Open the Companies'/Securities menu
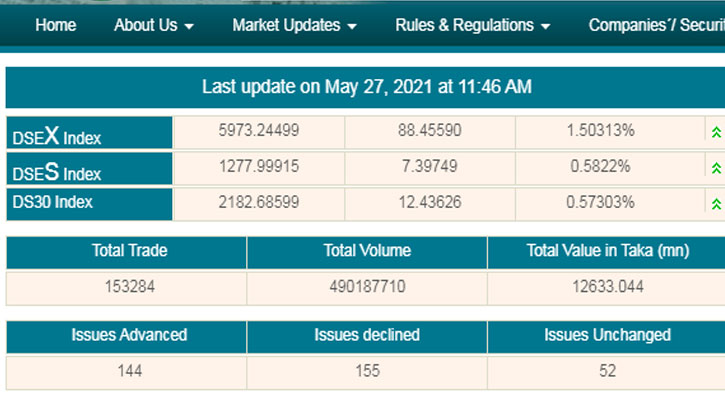Screen dimensions: 725x400 coord(656,26)
